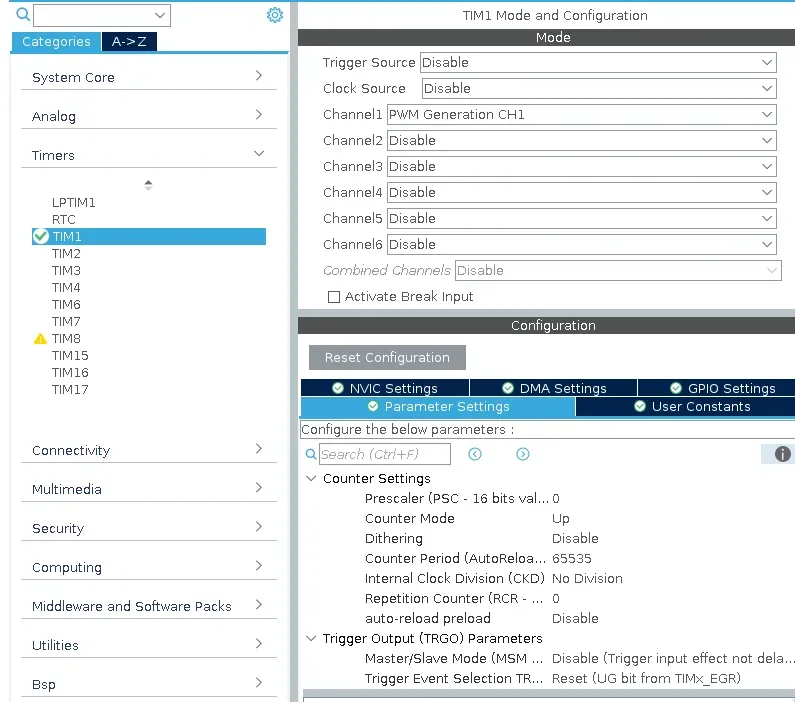Select TIM2 in the timers list
This screenshot has width=795, height=702.
point(66,253)
